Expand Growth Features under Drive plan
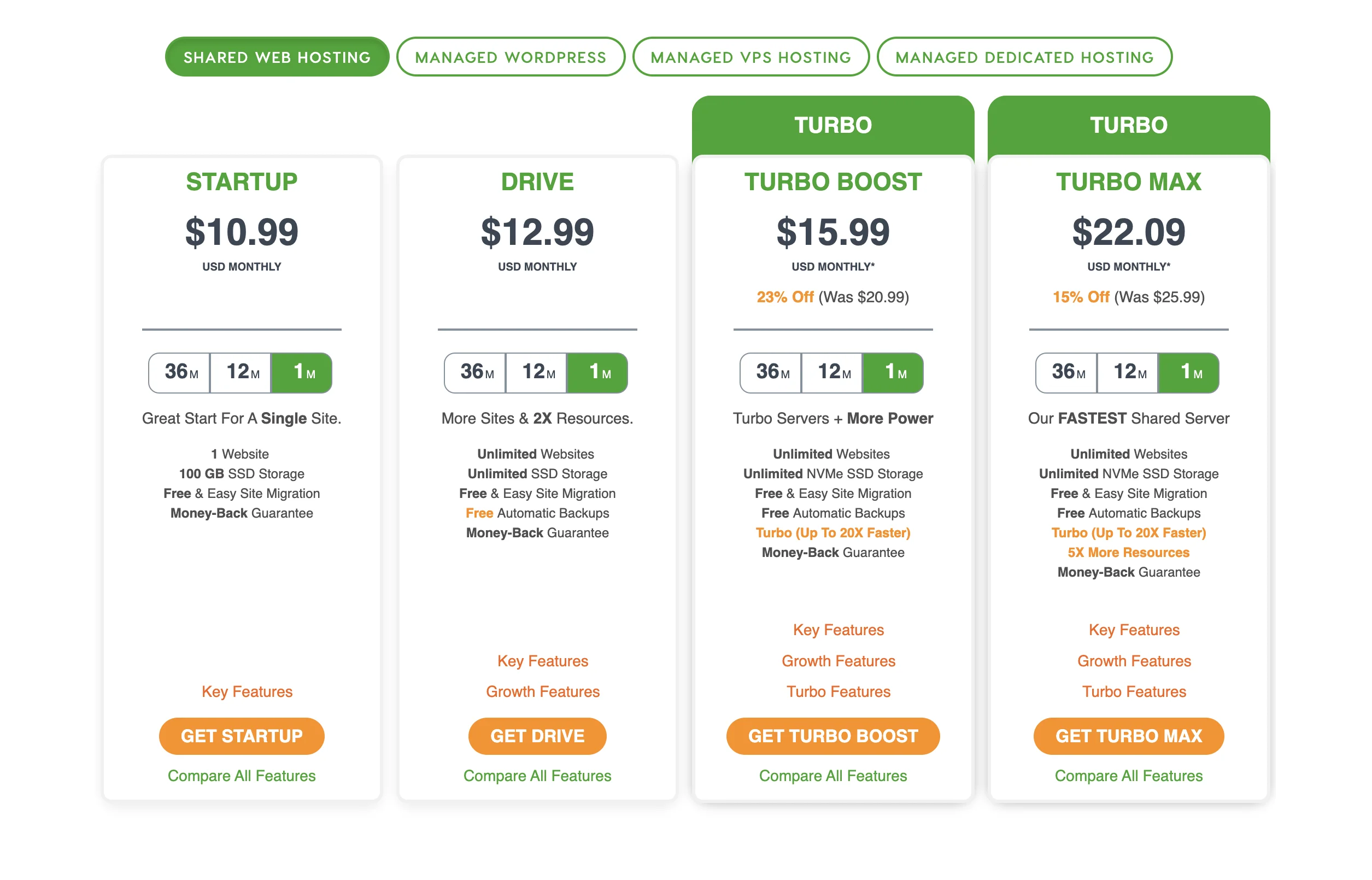Image resolution: width=1372 pixels, height=880 pixels. 543,693
